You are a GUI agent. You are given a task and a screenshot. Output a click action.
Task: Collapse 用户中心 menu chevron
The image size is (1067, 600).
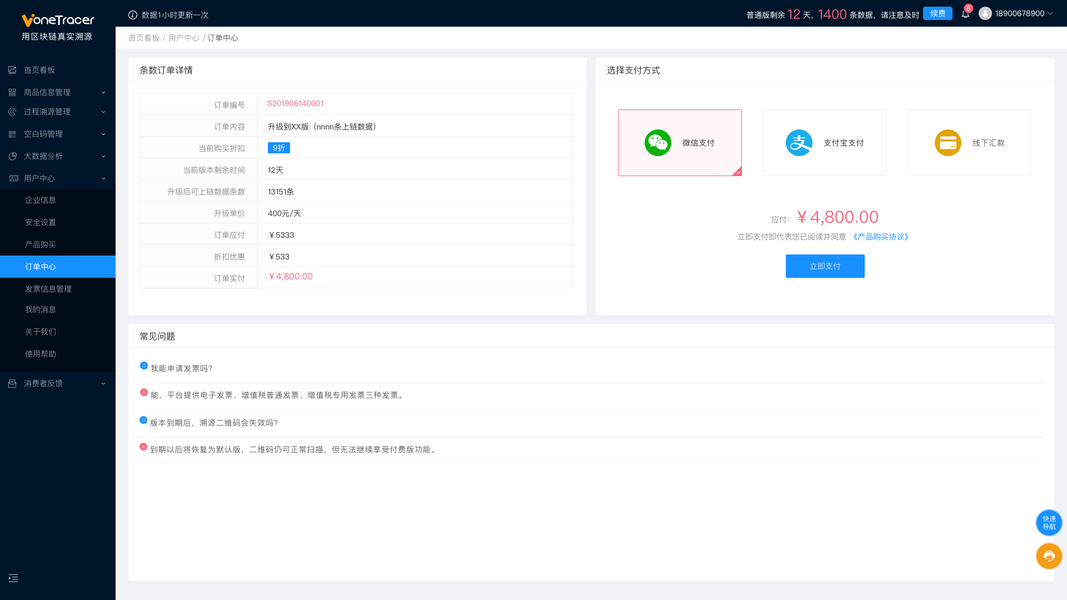[103, 179]
